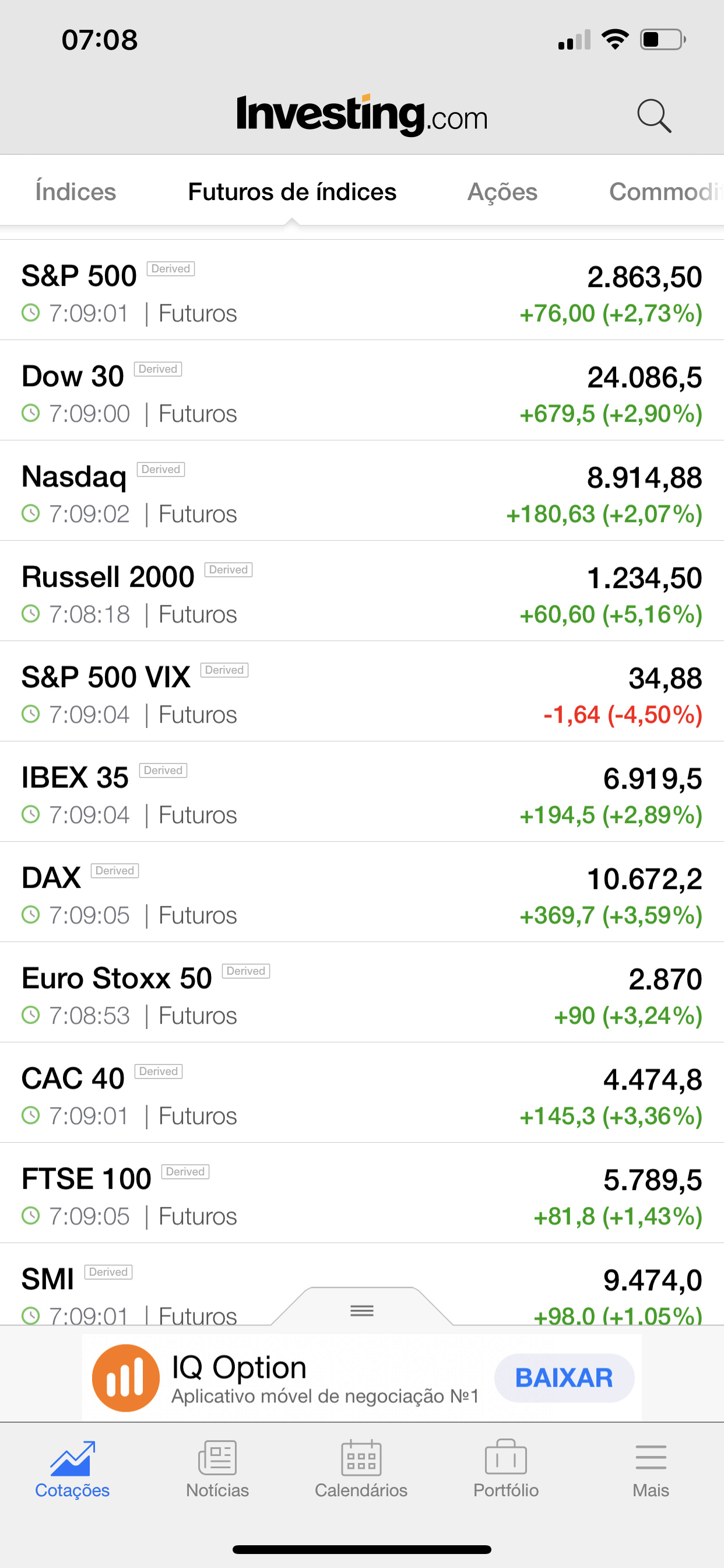Open the Portfólio briefcase icon
Screen dimensions: 724x1568
[505, 1458]
